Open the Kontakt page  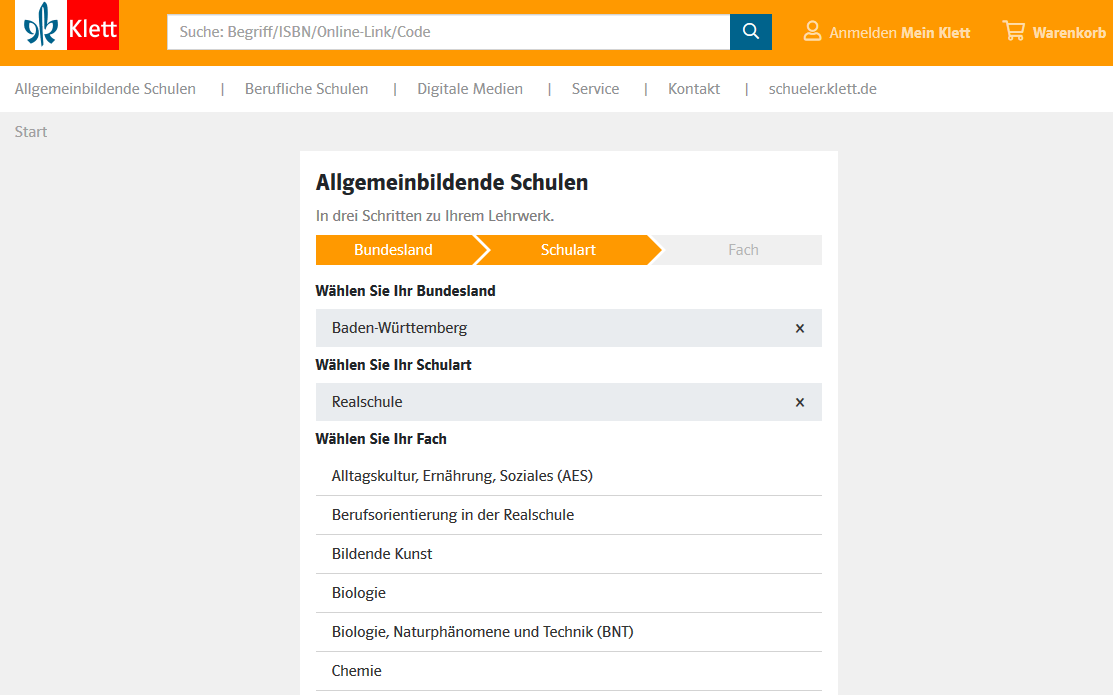click(x=694, y=89)
